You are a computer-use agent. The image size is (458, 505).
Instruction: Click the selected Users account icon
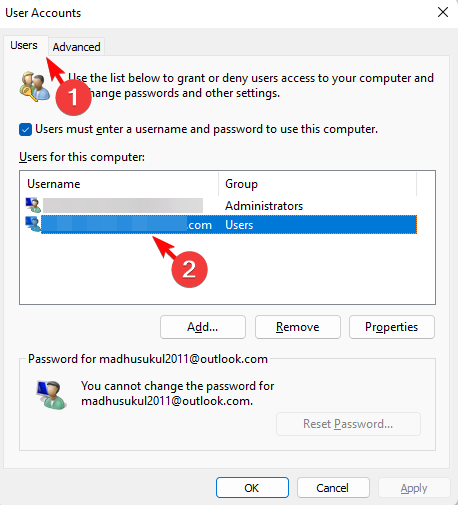[33, 224]
